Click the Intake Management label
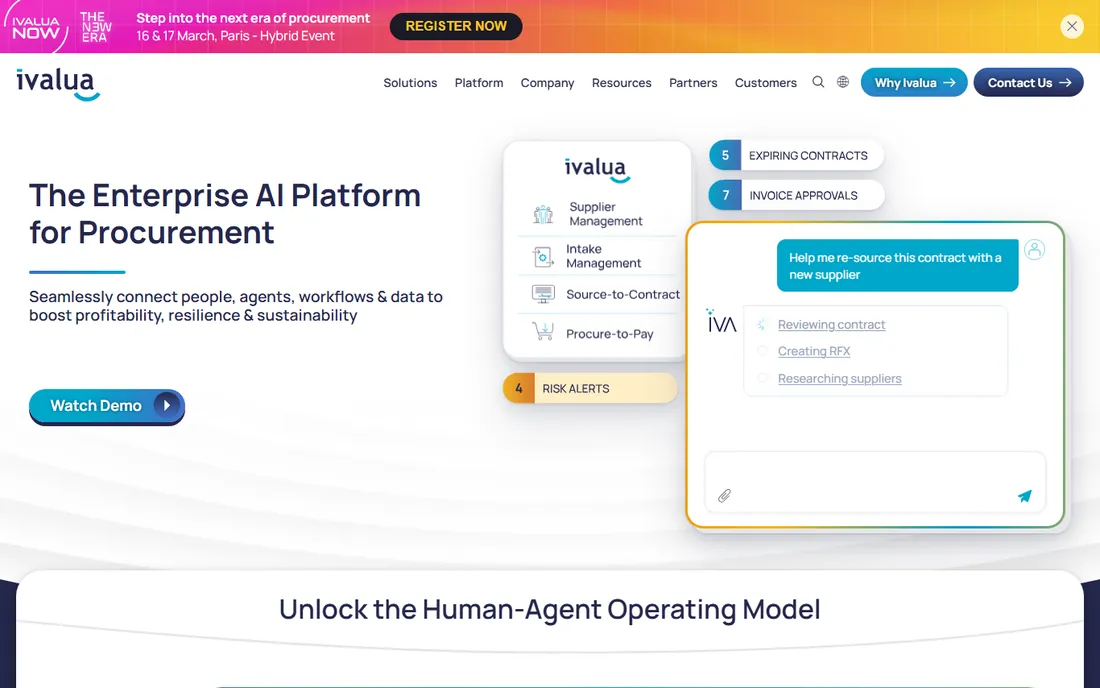The height and width of the screenshot is (688, 1100). tap(603, 256)
